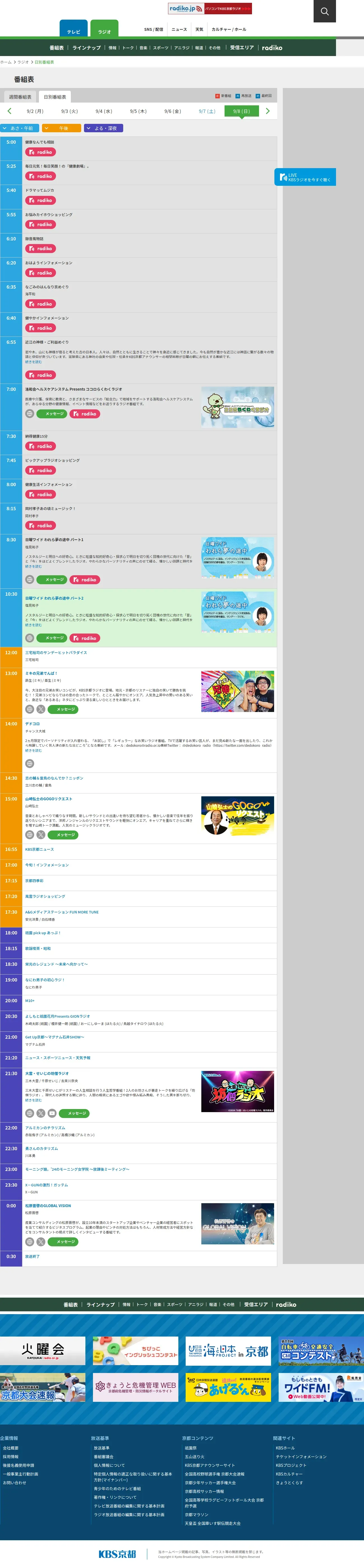
Task: Open ワイドFM banner
Action: (321, 1387)
